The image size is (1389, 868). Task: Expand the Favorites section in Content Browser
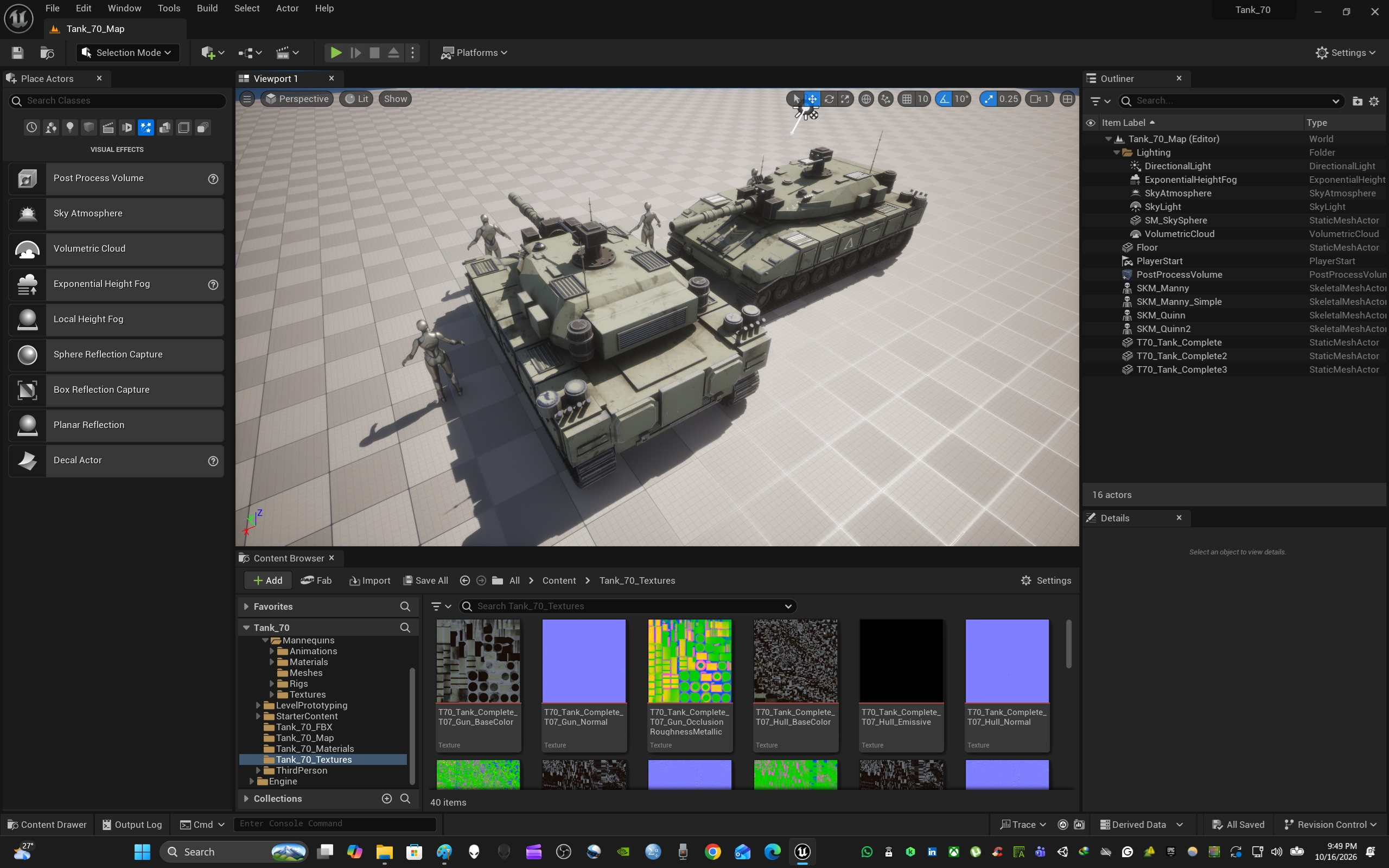coord(246,606)
